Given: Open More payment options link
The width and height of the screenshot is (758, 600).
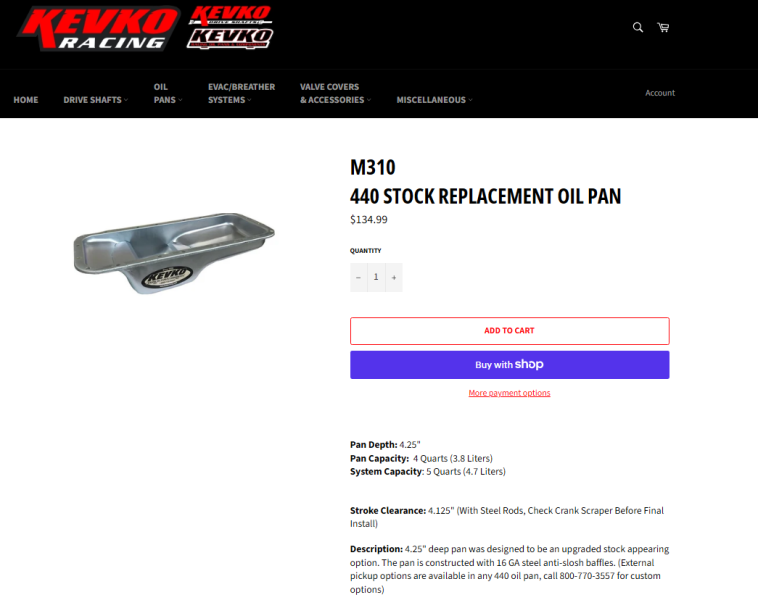Looking at the screenshot, I should point(509,393).
